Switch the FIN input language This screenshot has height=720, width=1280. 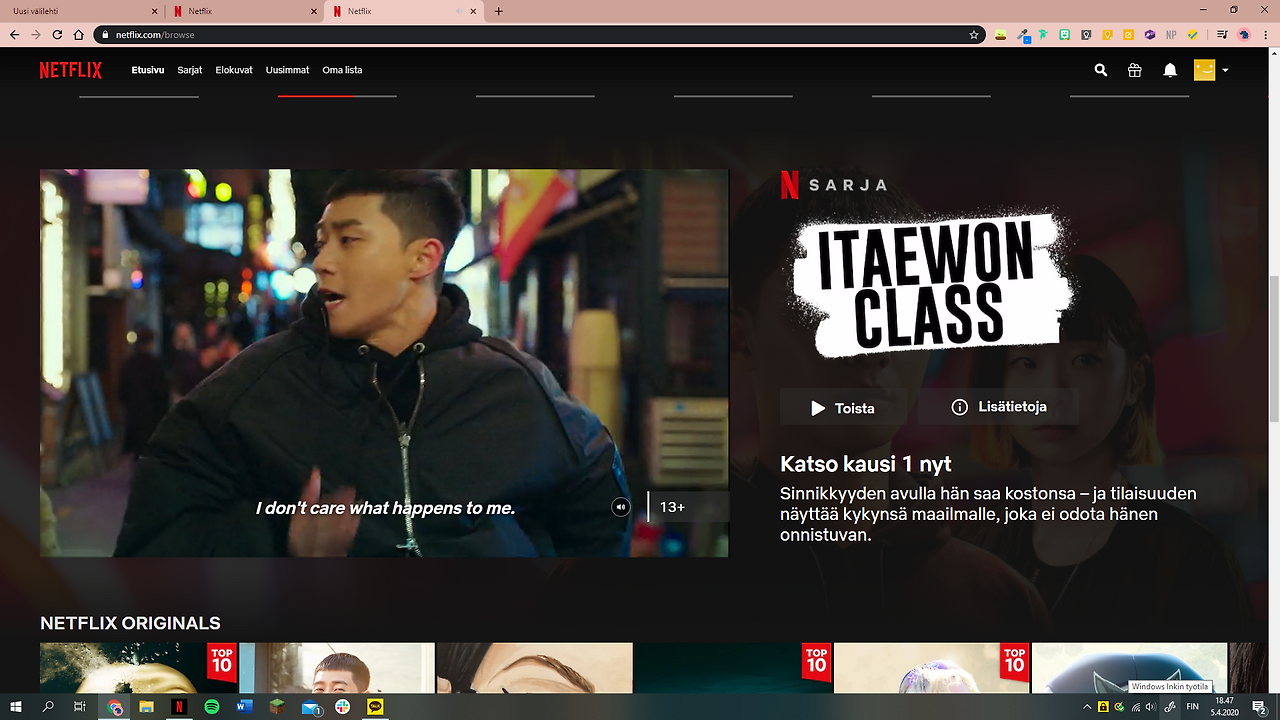1193,708
